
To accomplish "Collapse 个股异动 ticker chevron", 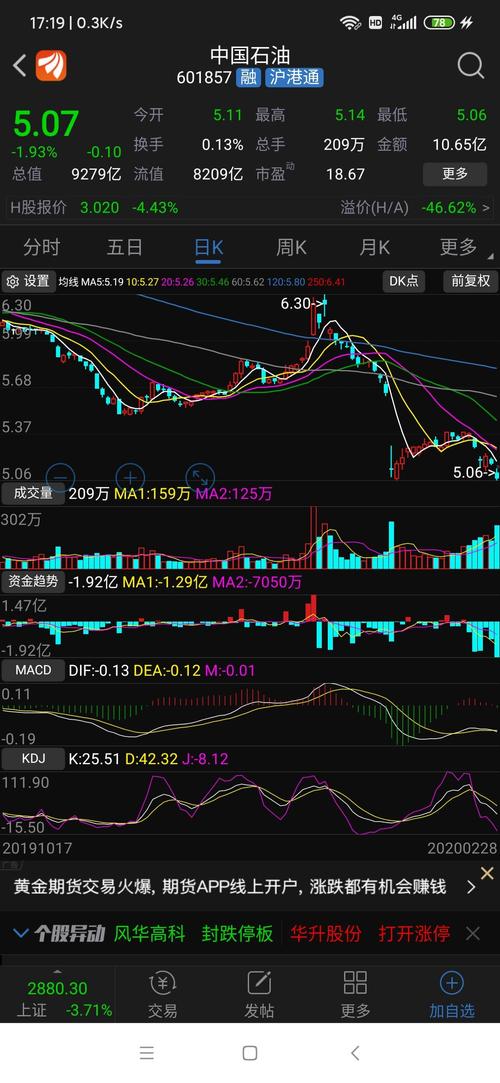I will pyautogui.click(x=21, y=934).
